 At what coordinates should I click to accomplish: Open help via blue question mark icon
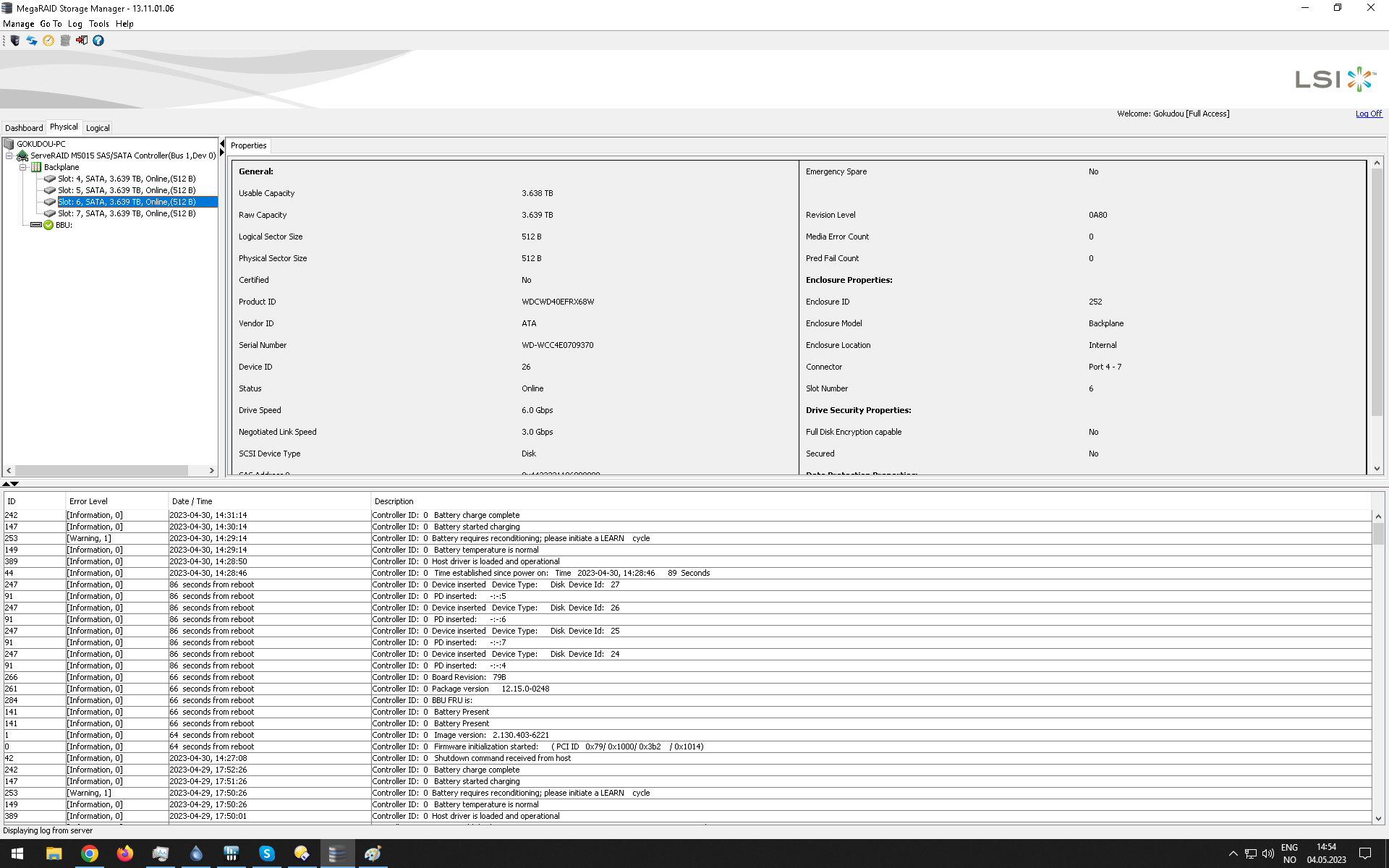(x=98, y=41)
